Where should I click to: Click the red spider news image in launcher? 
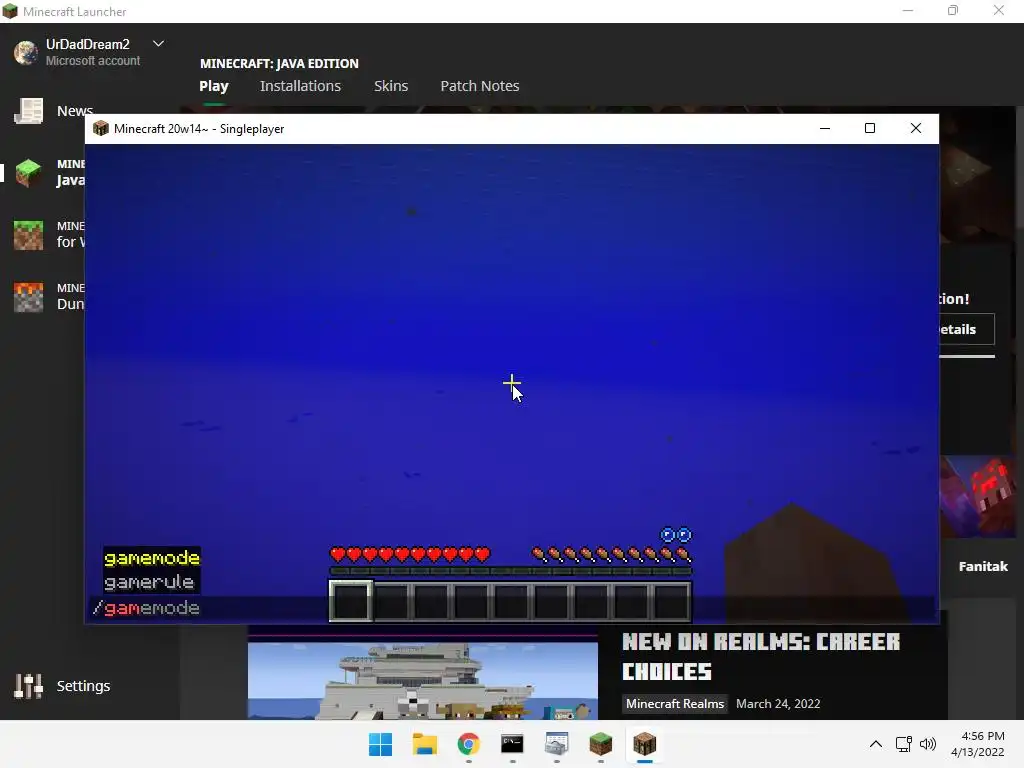[978, 496]
